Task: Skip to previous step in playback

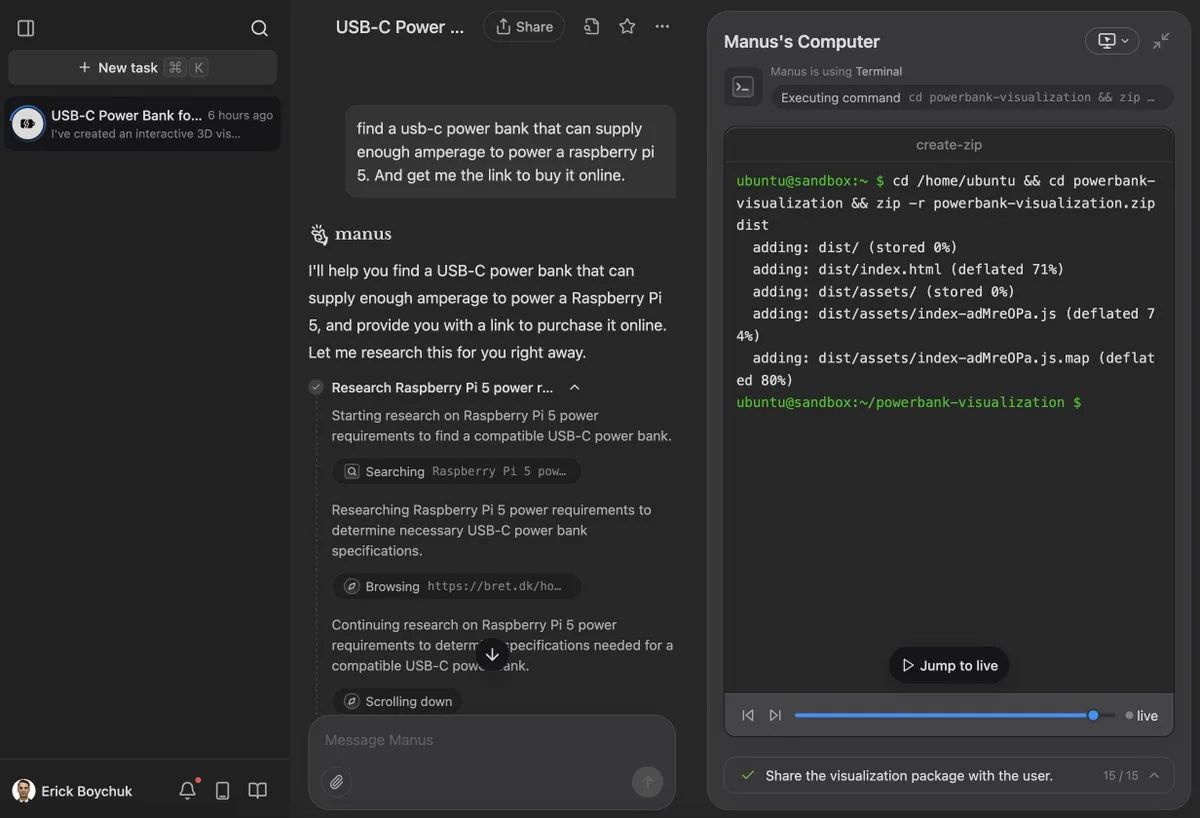Action: [748, 715]
